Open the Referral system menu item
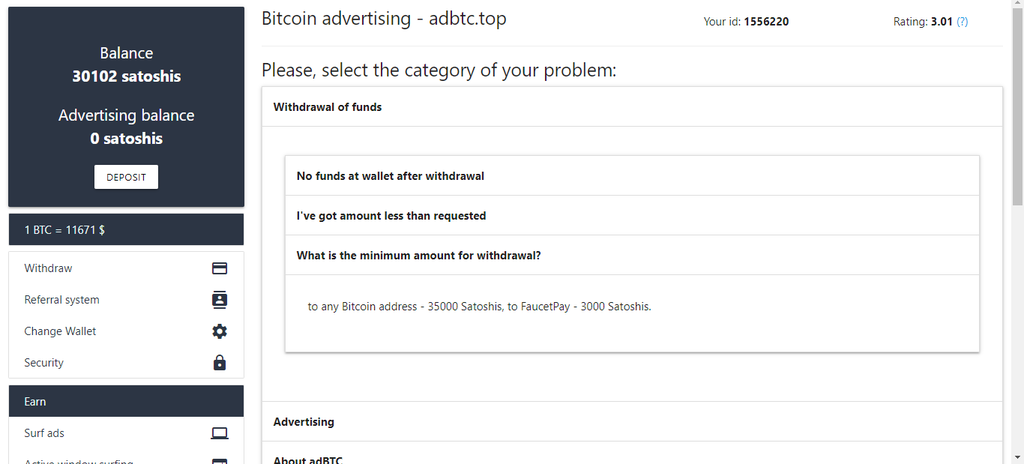 (126, 299)
